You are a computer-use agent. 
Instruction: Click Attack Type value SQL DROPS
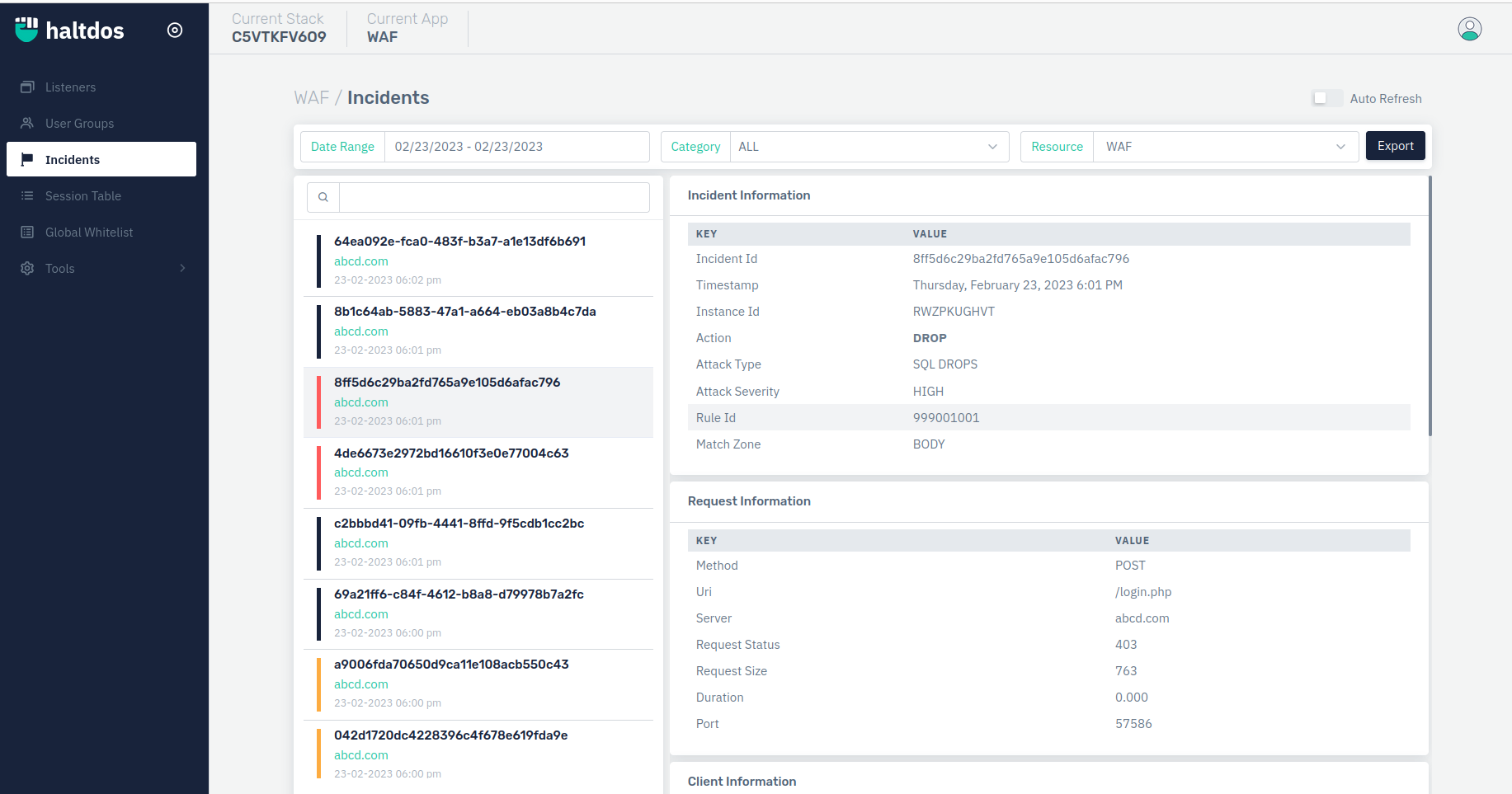(x=944, y=364)
